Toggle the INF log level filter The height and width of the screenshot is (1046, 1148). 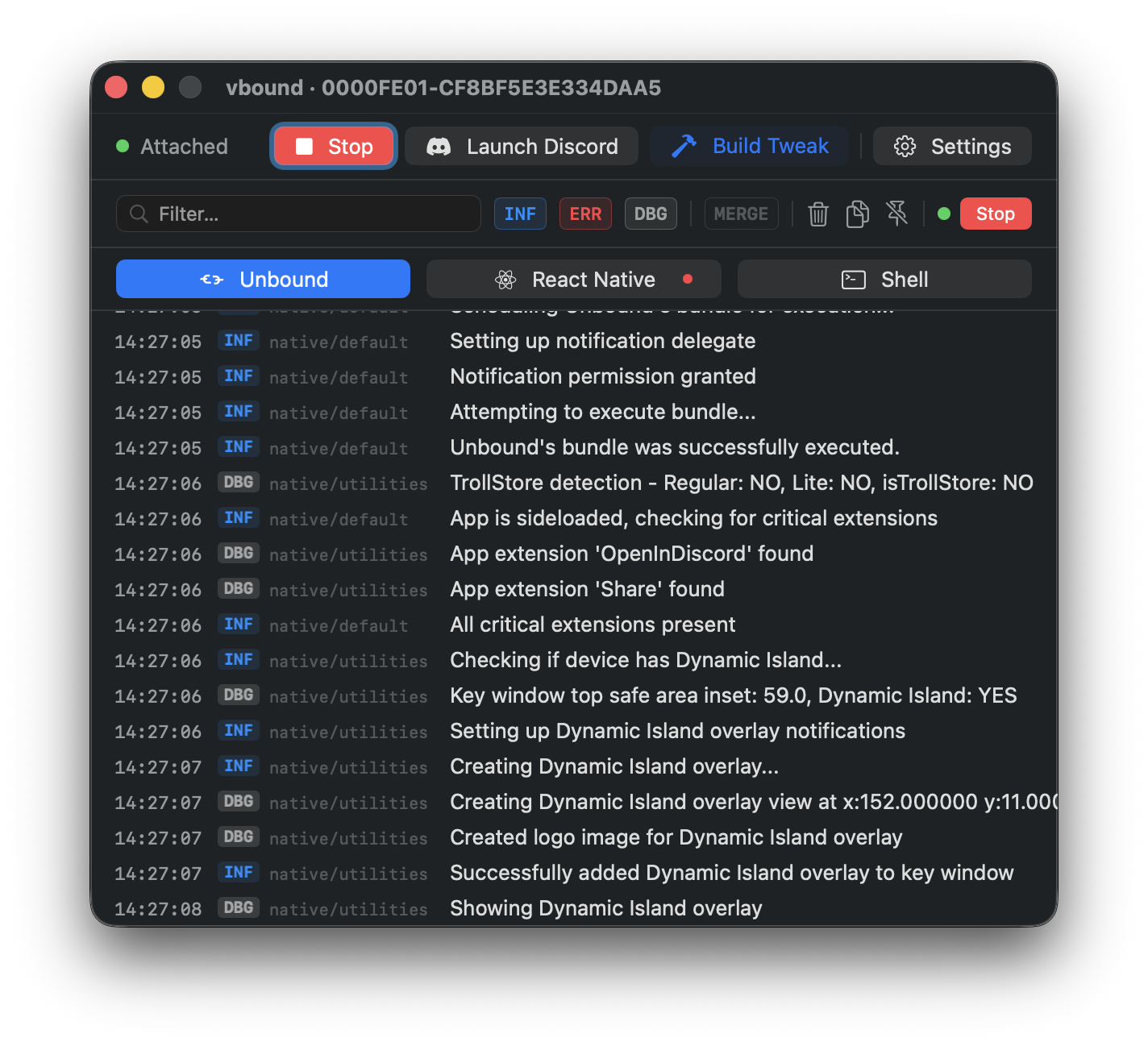(x=520, y=214)
